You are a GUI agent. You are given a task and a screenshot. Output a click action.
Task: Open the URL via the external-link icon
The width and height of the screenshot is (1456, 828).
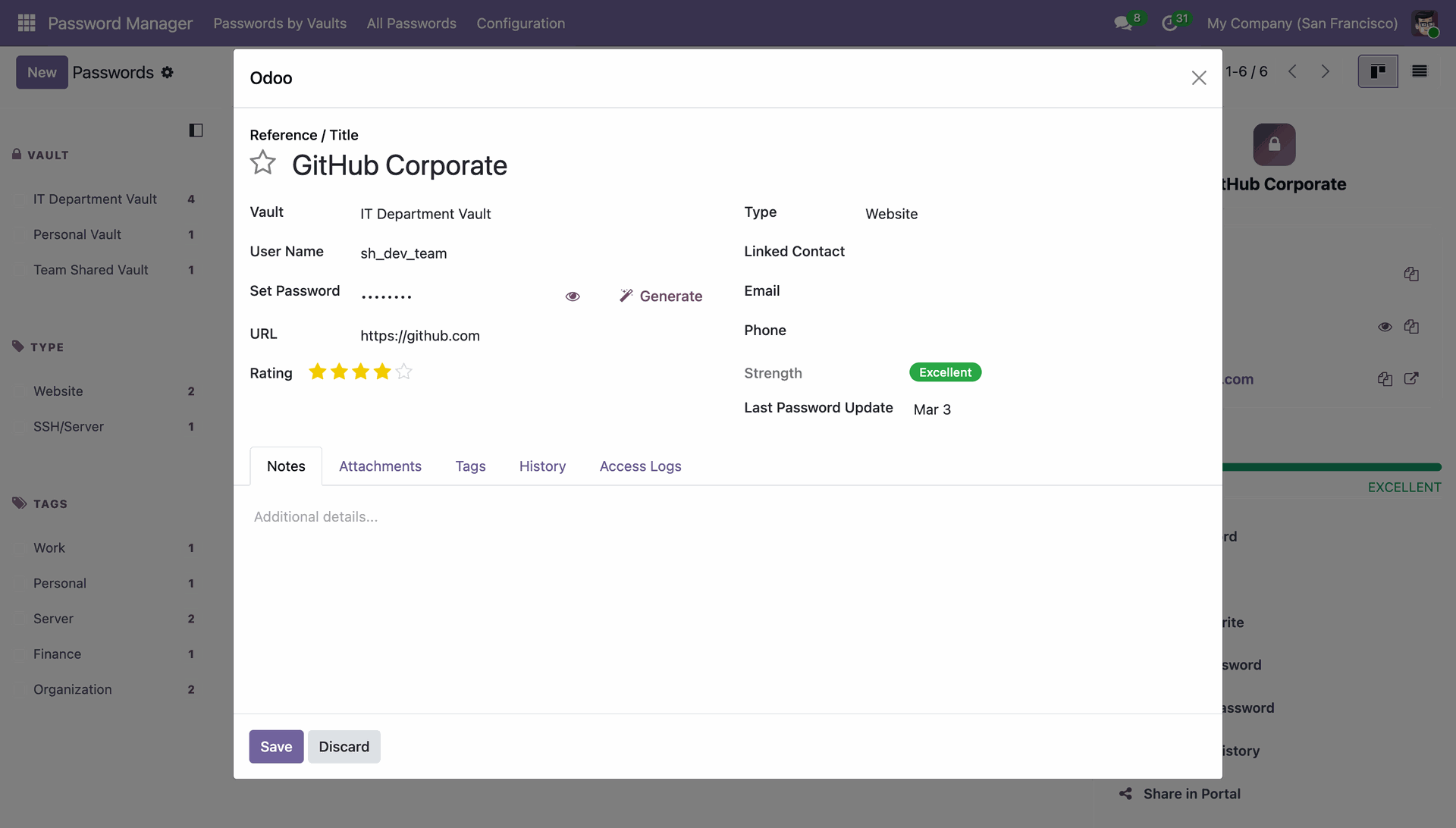[x=1411, y=378]
